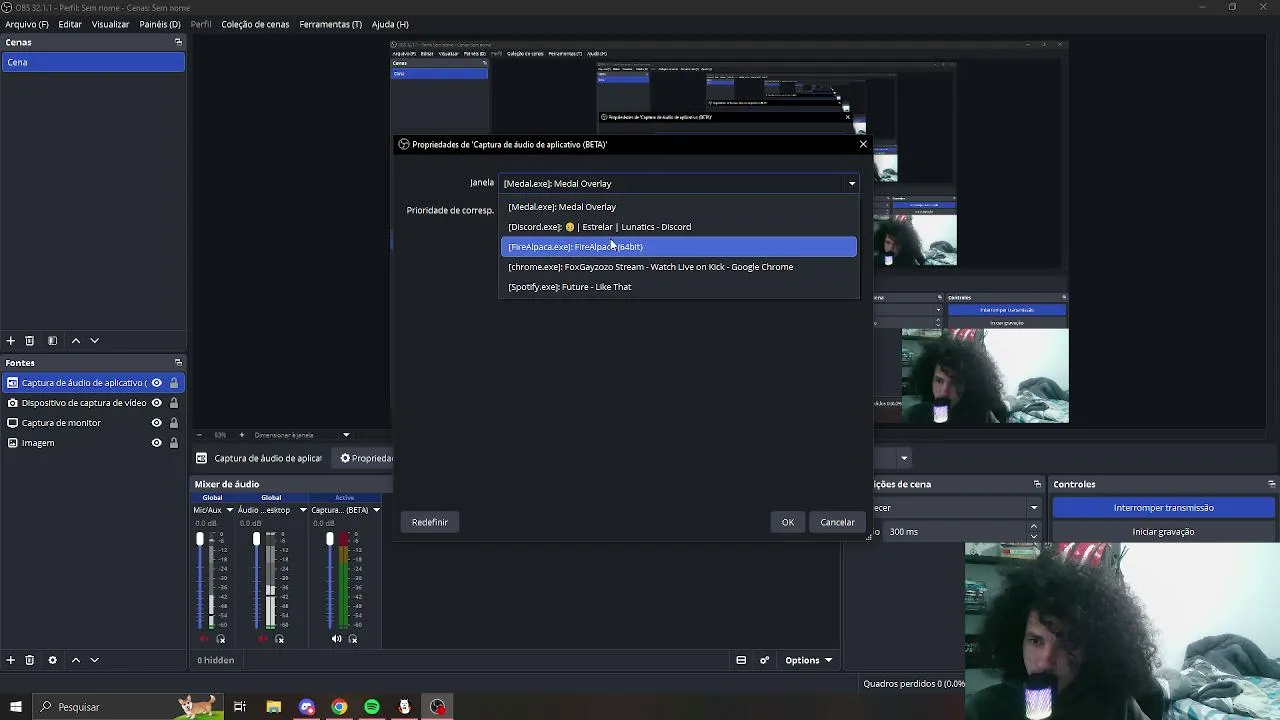
Task: Lock the Captura de áudio de aplicativo source
Action: click(174, 383)
